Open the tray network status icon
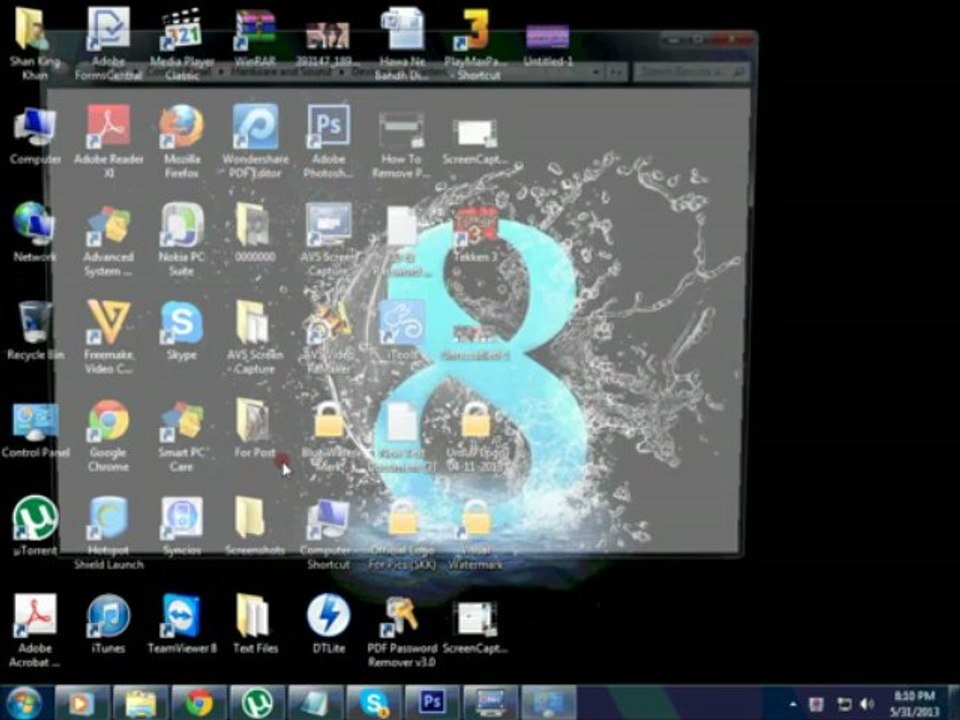Viewport: 960px width, 720px height. click(x=844, y=705)
